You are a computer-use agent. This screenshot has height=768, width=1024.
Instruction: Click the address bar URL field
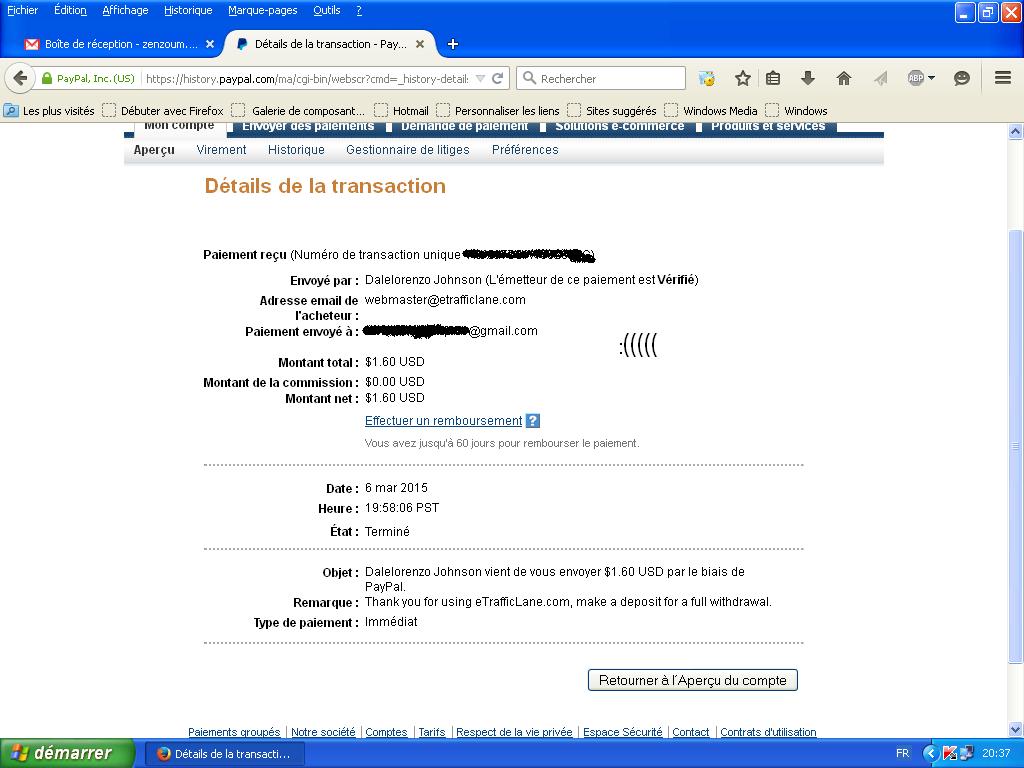pyautogui.click(x=307, y=78)
